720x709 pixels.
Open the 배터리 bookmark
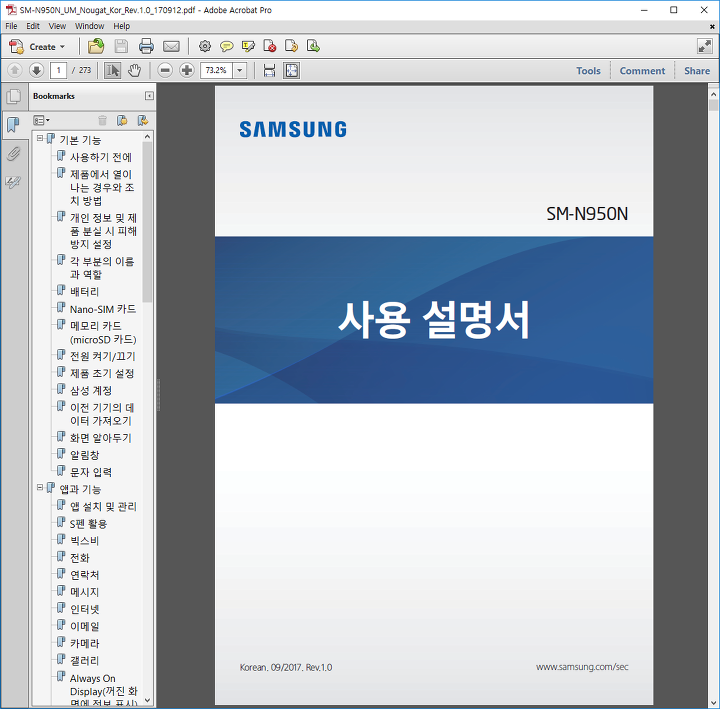point(84,291)
